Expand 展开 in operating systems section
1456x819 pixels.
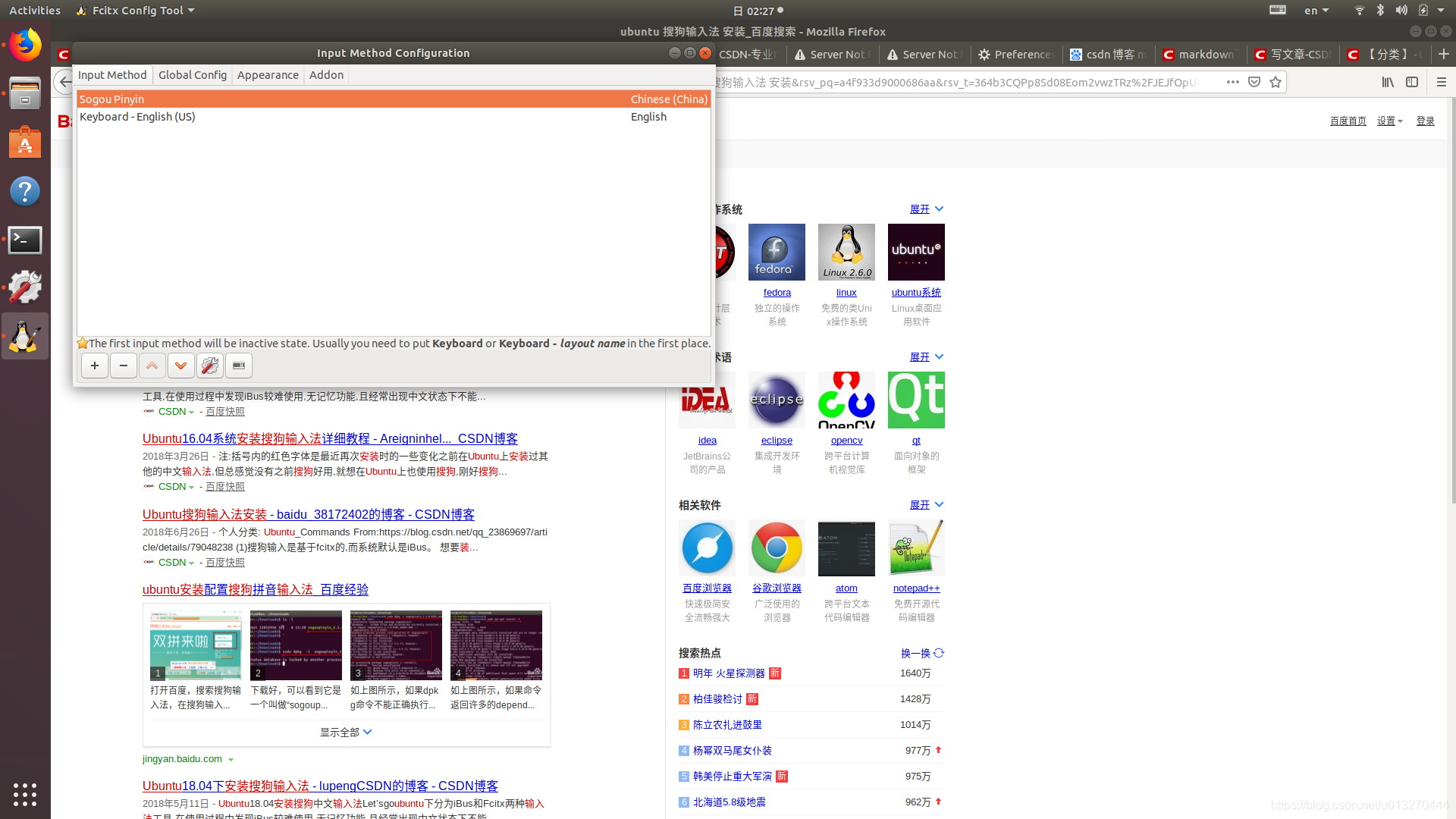point(927,209)
